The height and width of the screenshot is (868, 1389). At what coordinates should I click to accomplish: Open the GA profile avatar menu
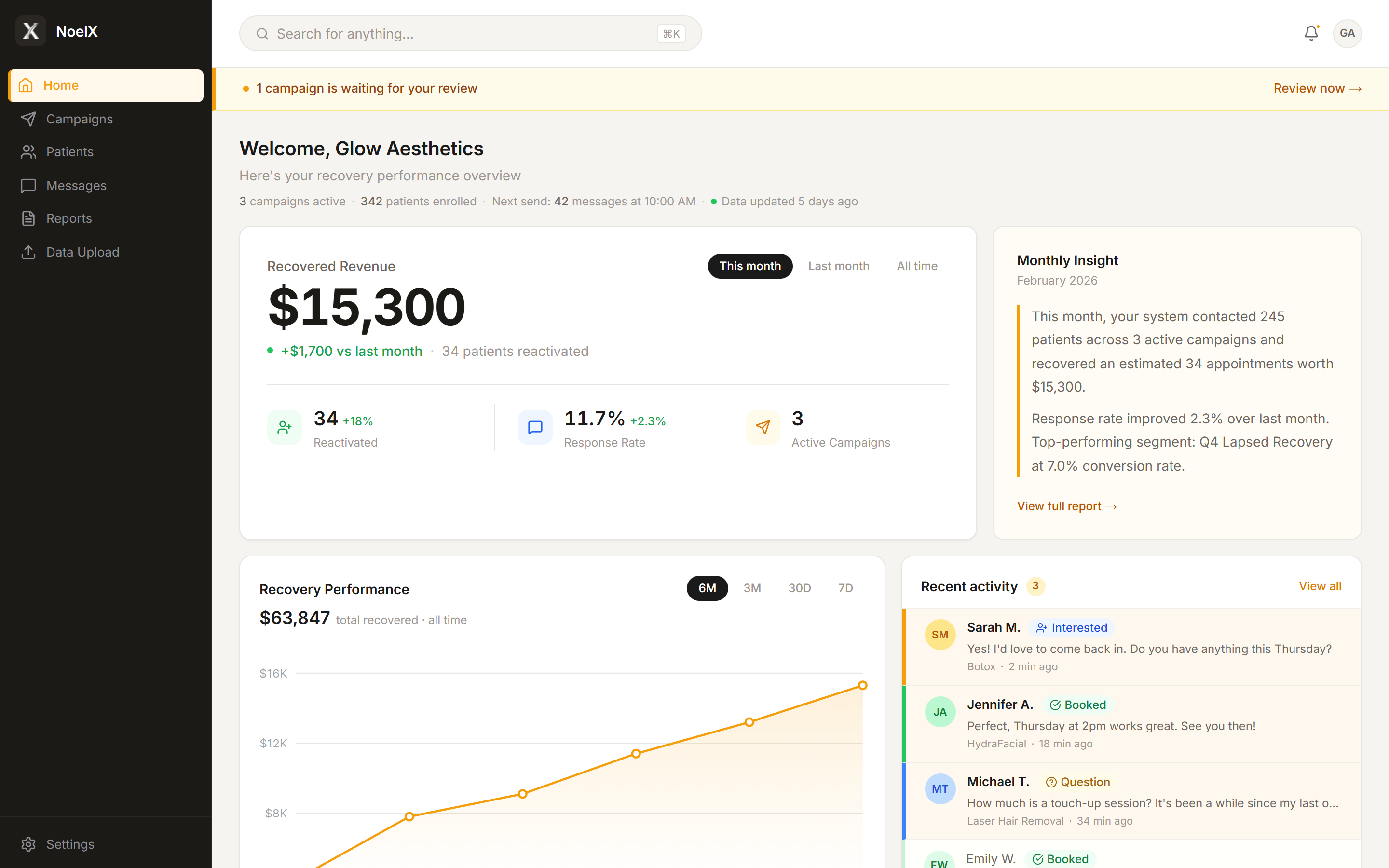click(x=1348, y=33)
